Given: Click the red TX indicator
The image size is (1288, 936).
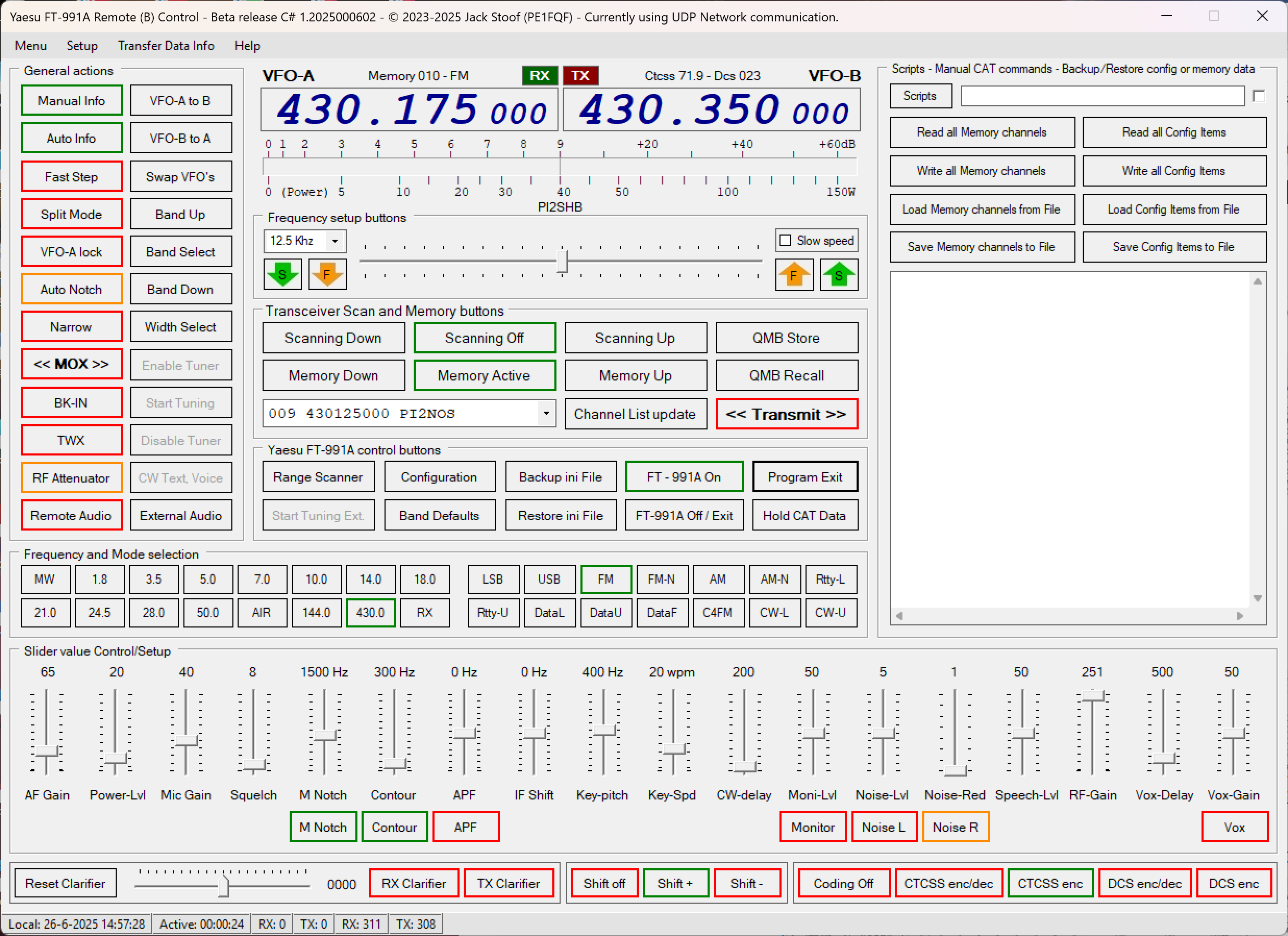Looking at the screenshot, I should point(580,76).
